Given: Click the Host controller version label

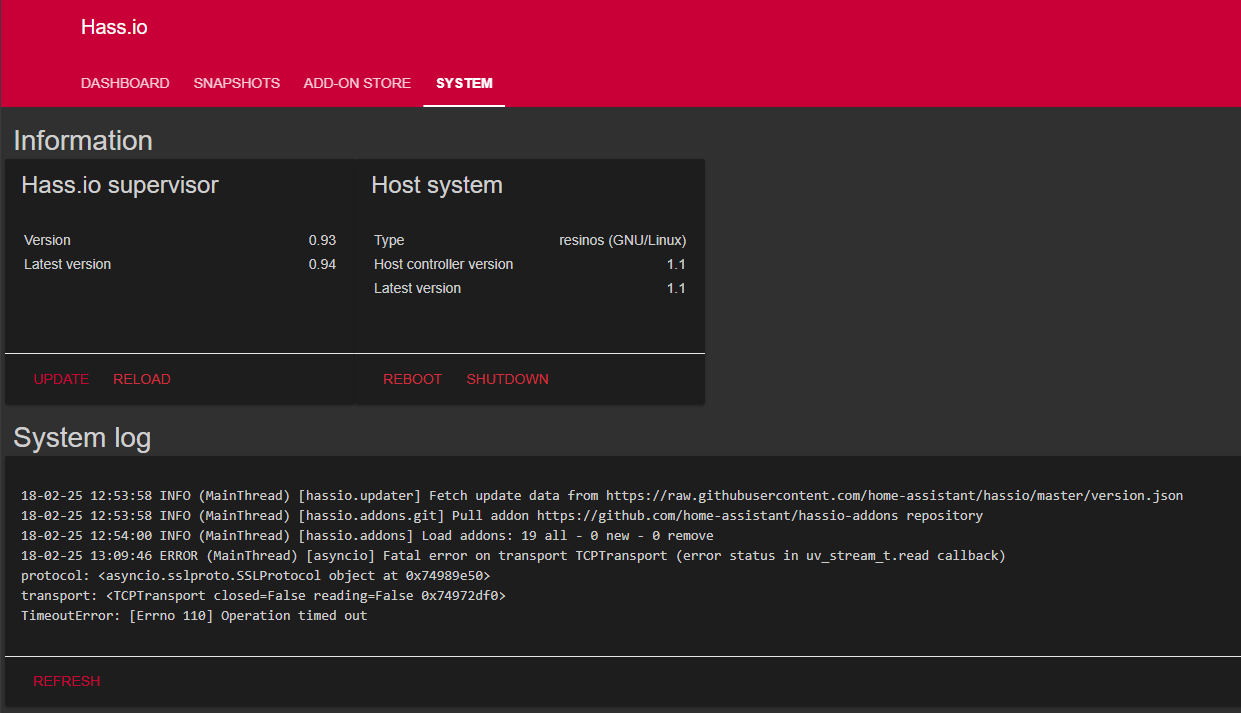Looking at the screenshot, I should tap(443, 264).
